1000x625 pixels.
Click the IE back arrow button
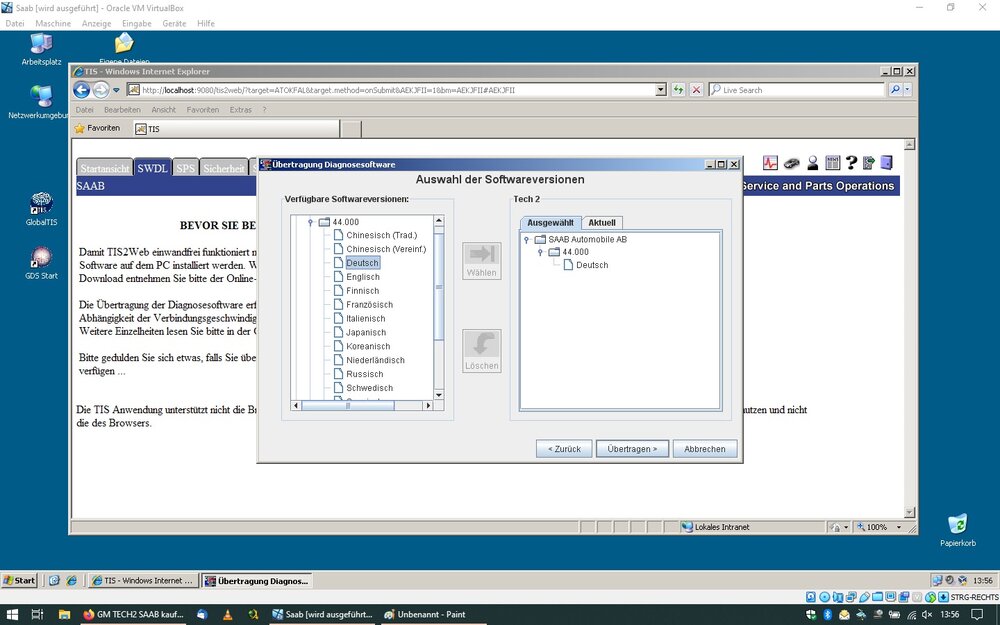pyautogui.click(x=82, y=90)
